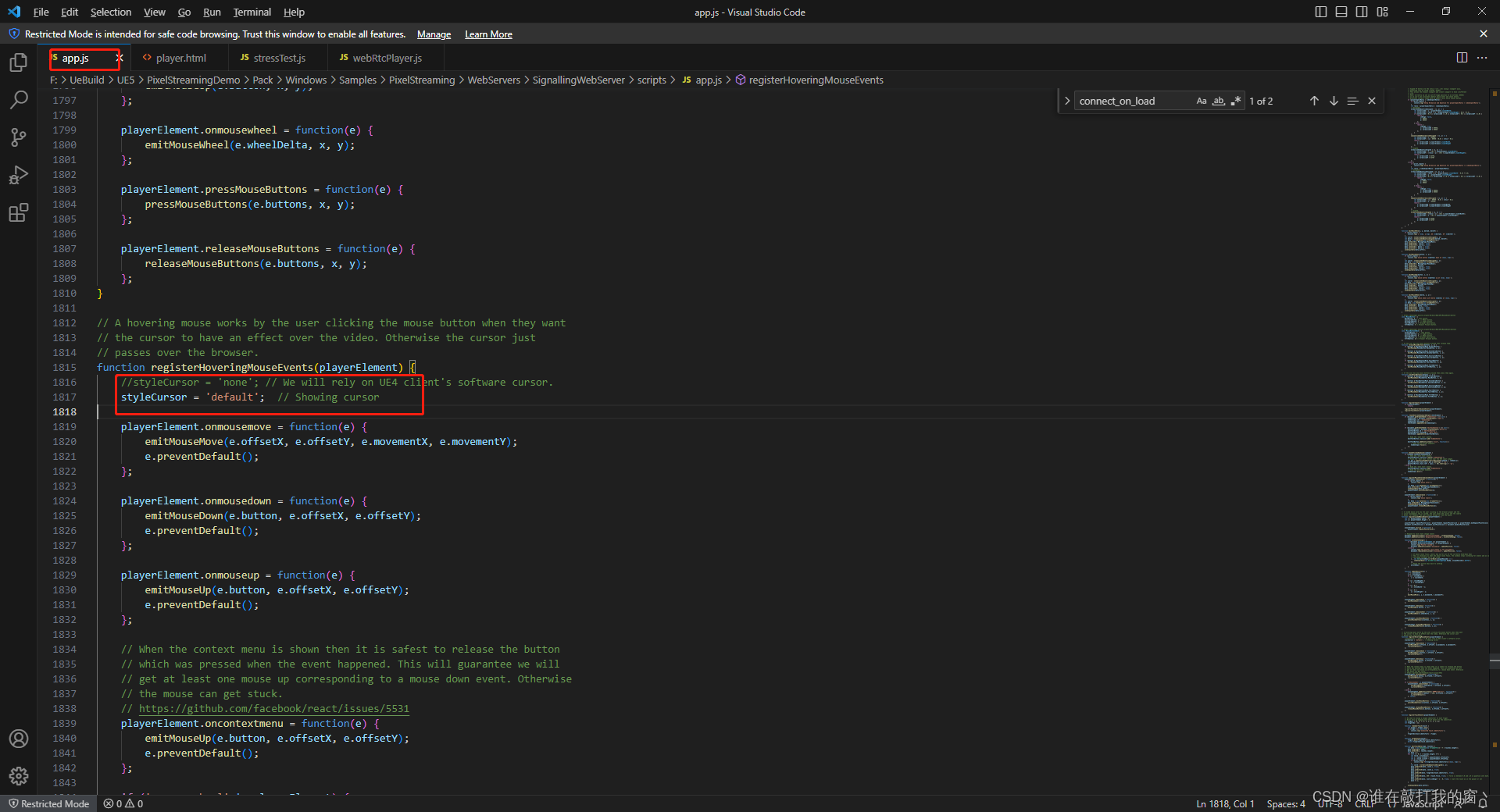Toggle regular expression search option
This screenshot has height=812, width=1500.
pyautogui.click(x=1235, y=101)
